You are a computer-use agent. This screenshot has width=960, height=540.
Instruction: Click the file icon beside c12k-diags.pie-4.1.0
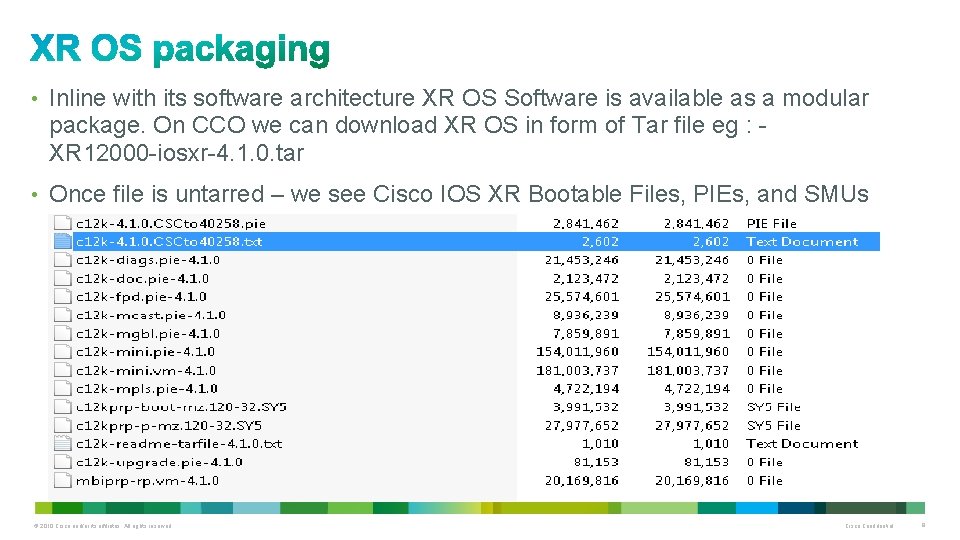click(62, 260)
